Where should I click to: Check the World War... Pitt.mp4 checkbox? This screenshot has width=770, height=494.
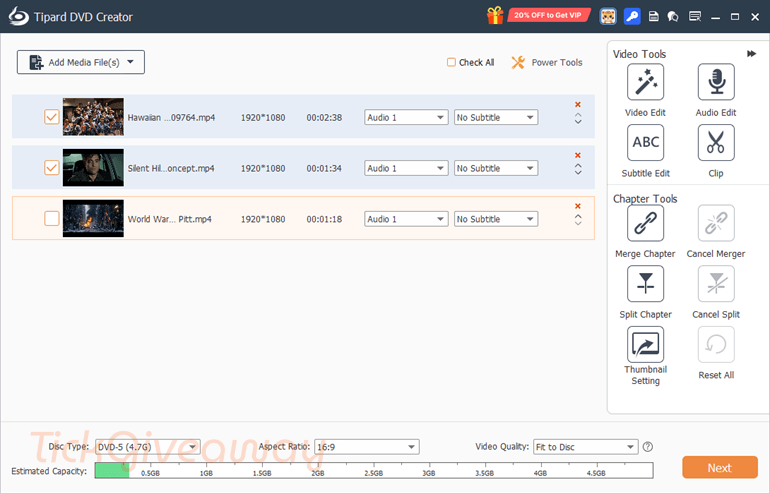coord(52,218)
